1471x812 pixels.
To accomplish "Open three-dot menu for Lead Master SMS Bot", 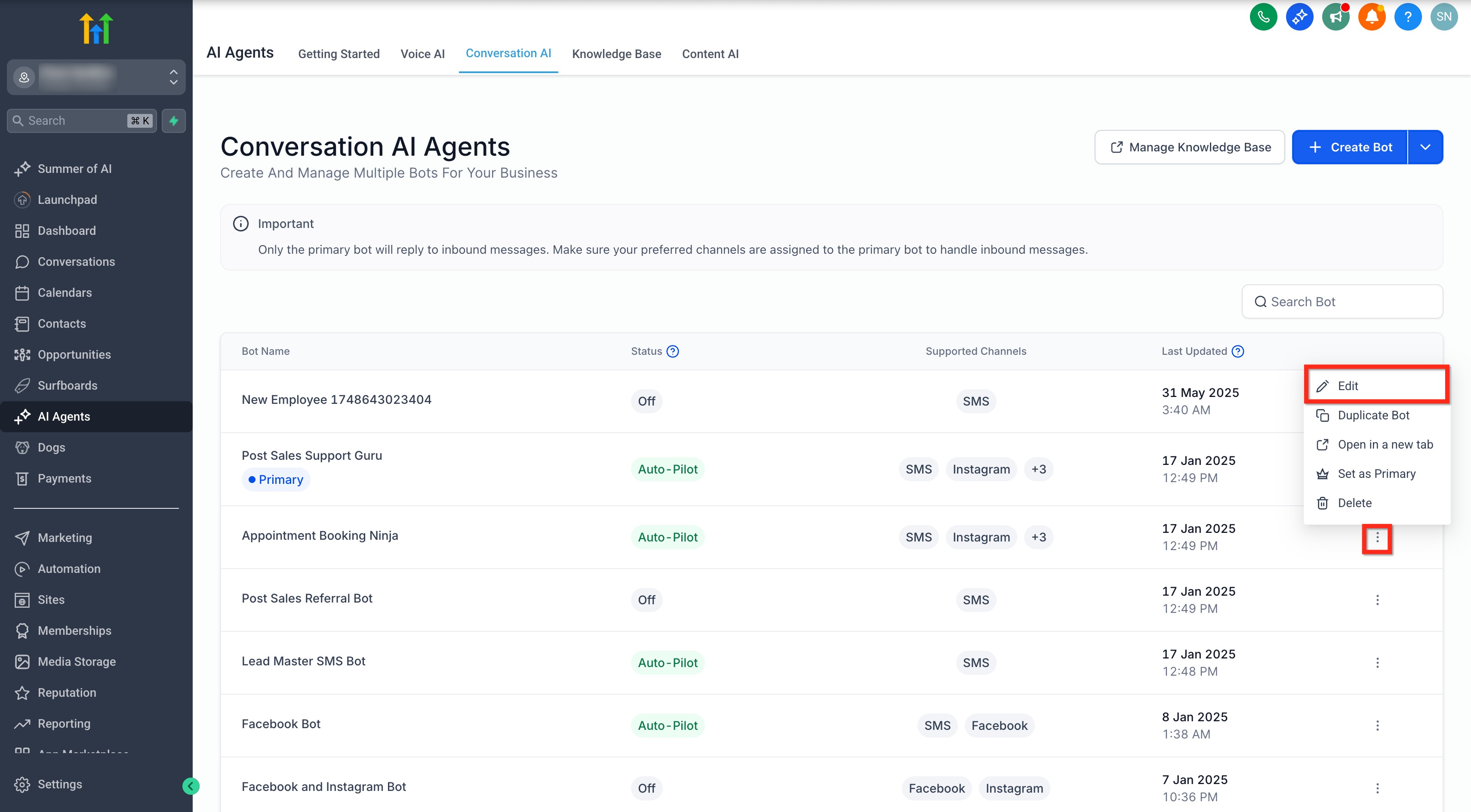I will (x=1377, y=662).
